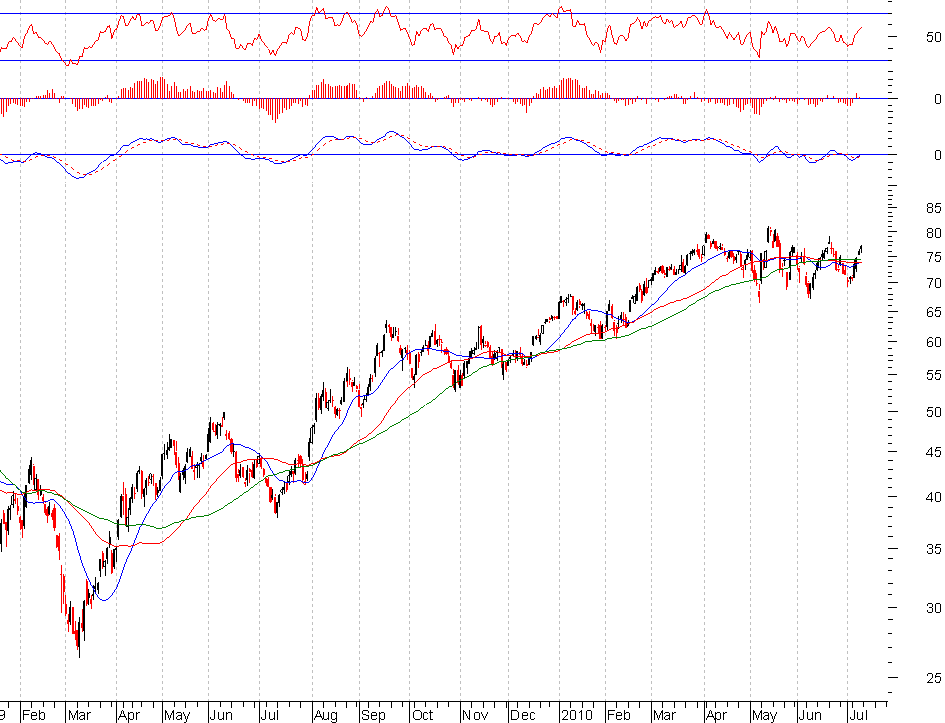945x723 pixels.
Task: Click the price axis value '85'
Action: click(934, 208)
